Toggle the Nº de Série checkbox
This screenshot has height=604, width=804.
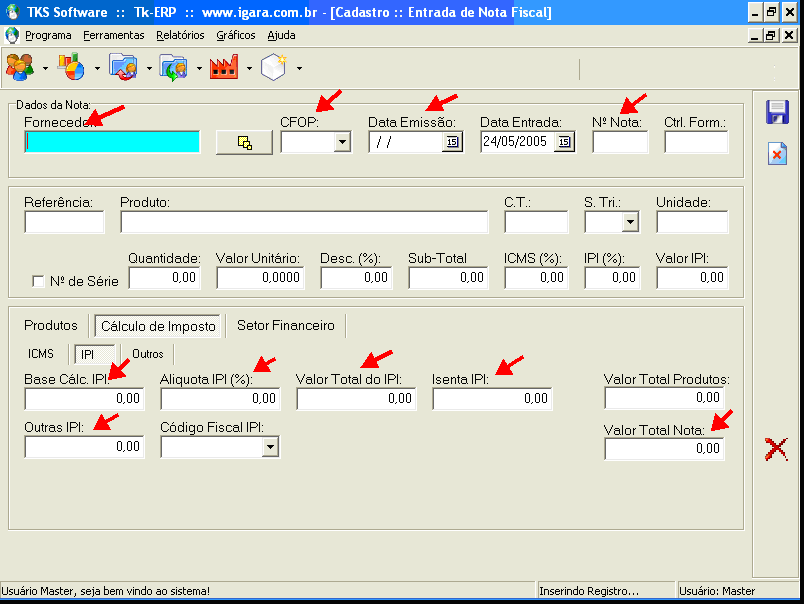point(39,281)
